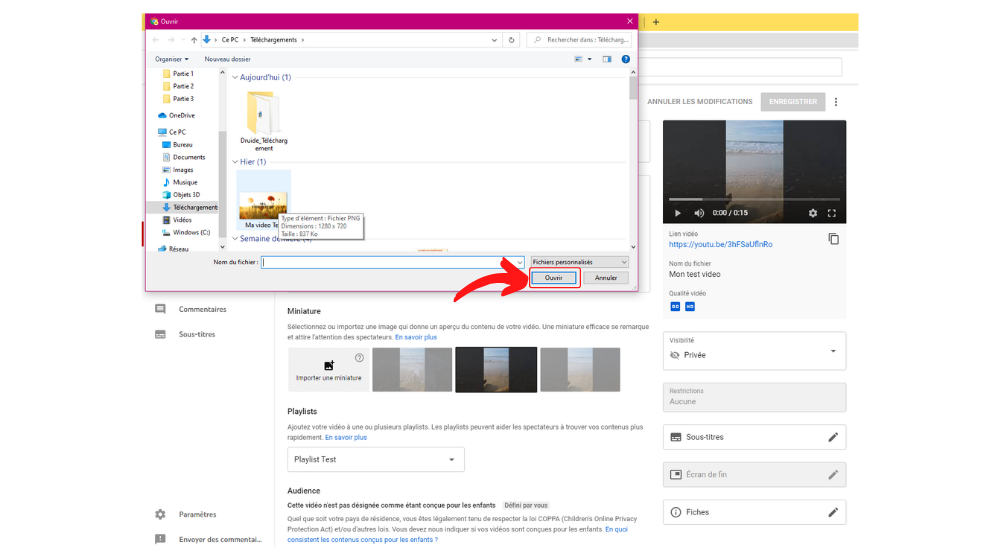
Task: Collapse the Hier (1) group
Action: coord(235,162)
